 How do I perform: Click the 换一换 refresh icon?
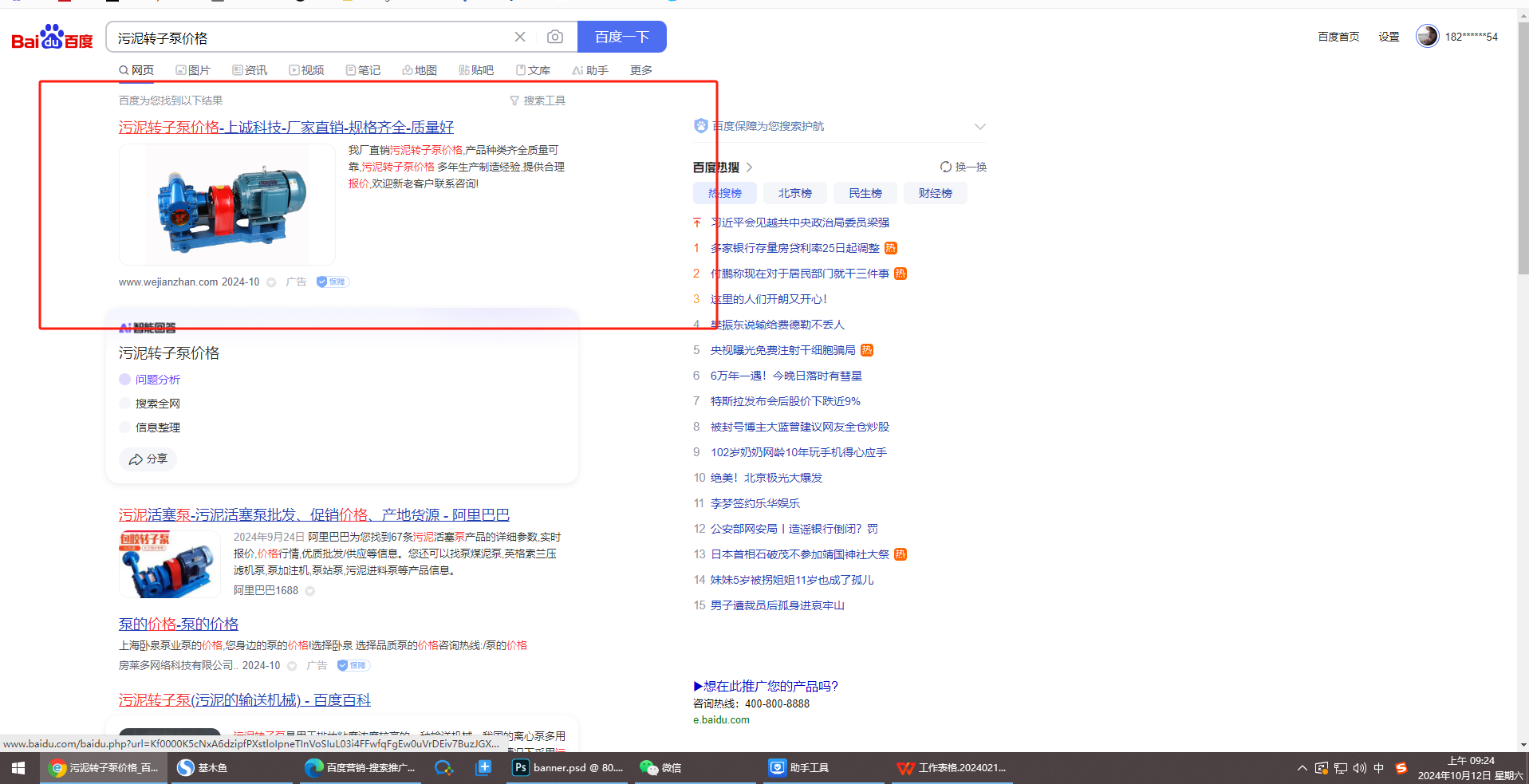click(946, 167)
